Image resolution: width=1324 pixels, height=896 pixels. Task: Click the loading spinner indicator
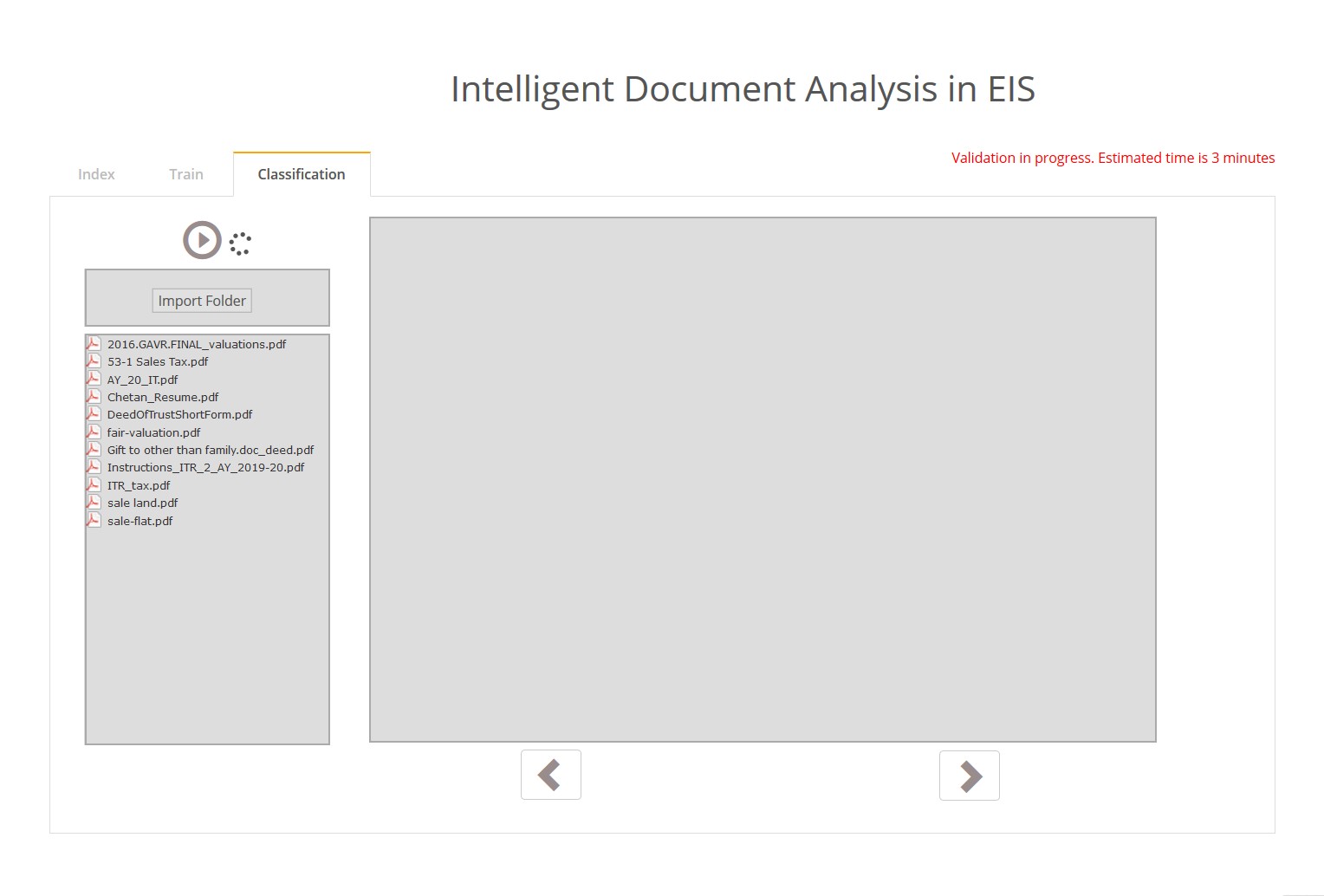tap(240, 243)
